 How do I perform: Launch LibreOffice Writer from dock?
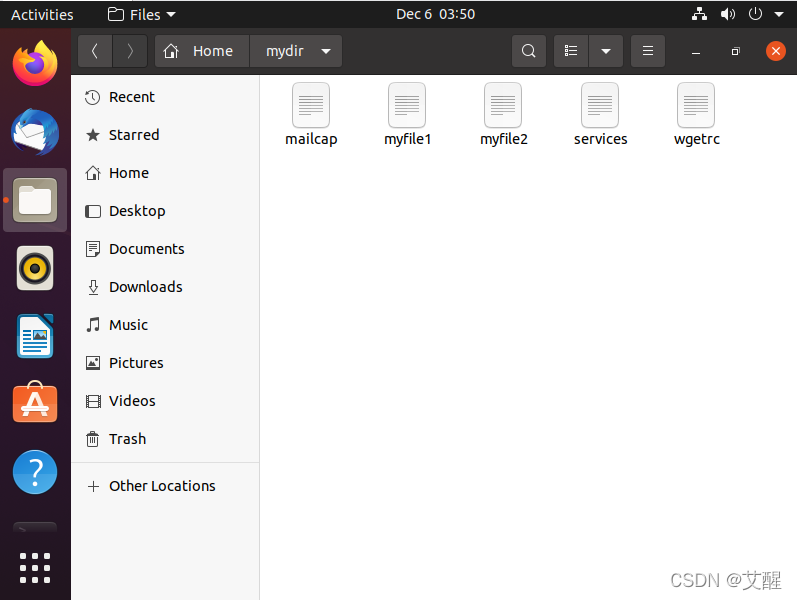point(35,336)
